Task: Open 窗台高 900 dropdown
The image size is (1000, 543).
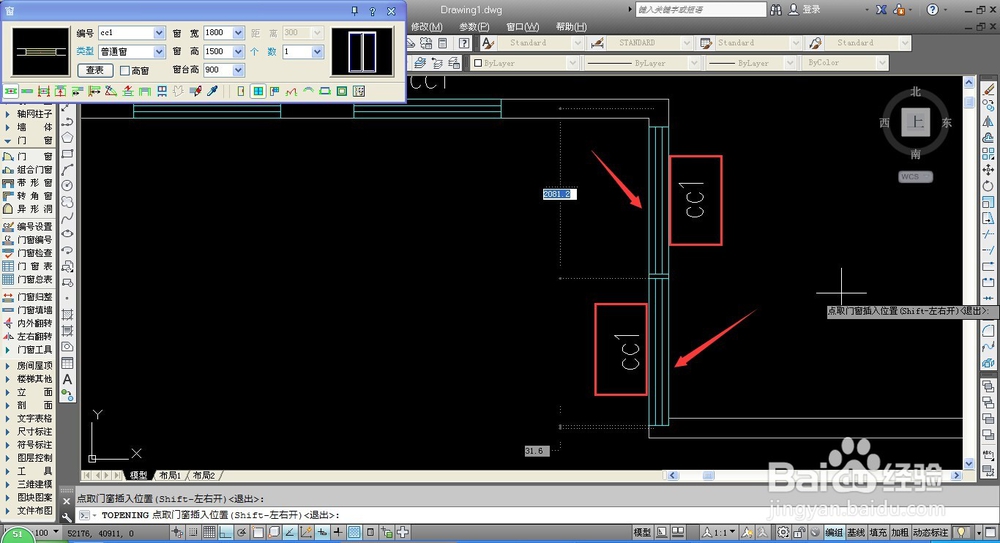Action: 238,70
